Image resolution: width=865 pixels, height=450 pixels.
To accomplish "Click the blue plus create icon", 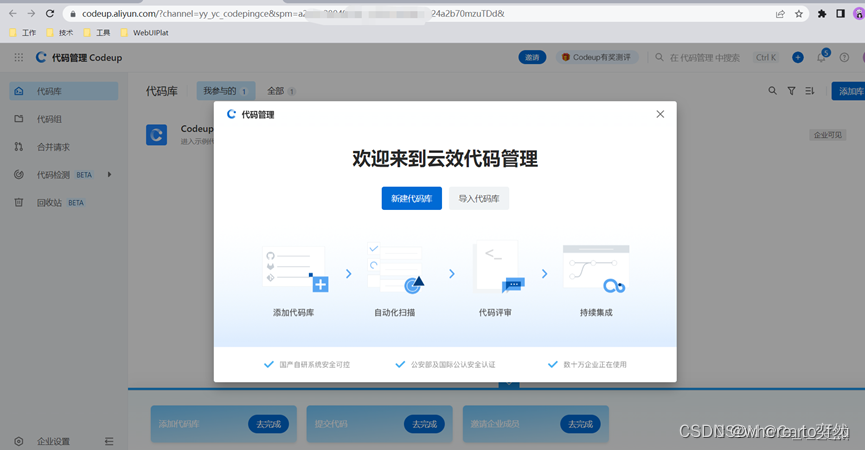I will pyautogui.click(x=798, y=57).
